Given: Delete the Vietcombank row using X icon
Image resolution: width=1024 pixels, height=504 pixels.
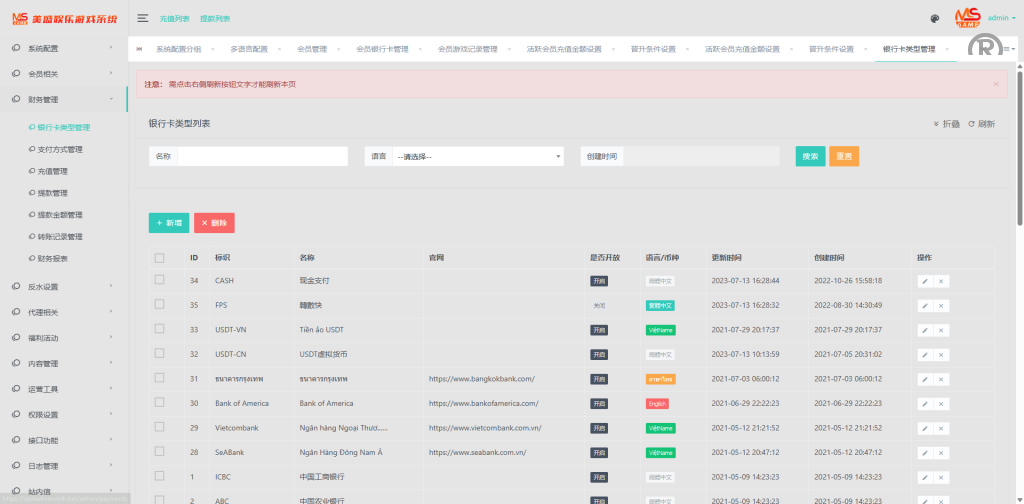Looking at the screenshot, I should click(941, 427).
